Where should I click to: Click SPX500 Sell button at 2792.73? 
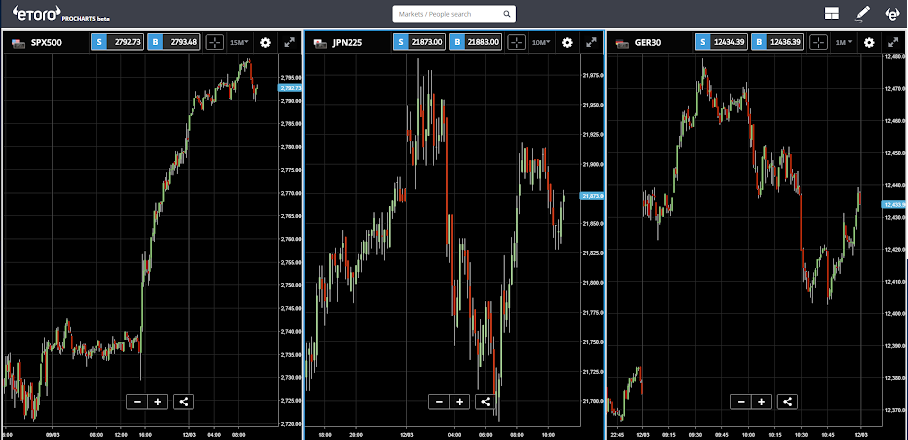point(118,42)
